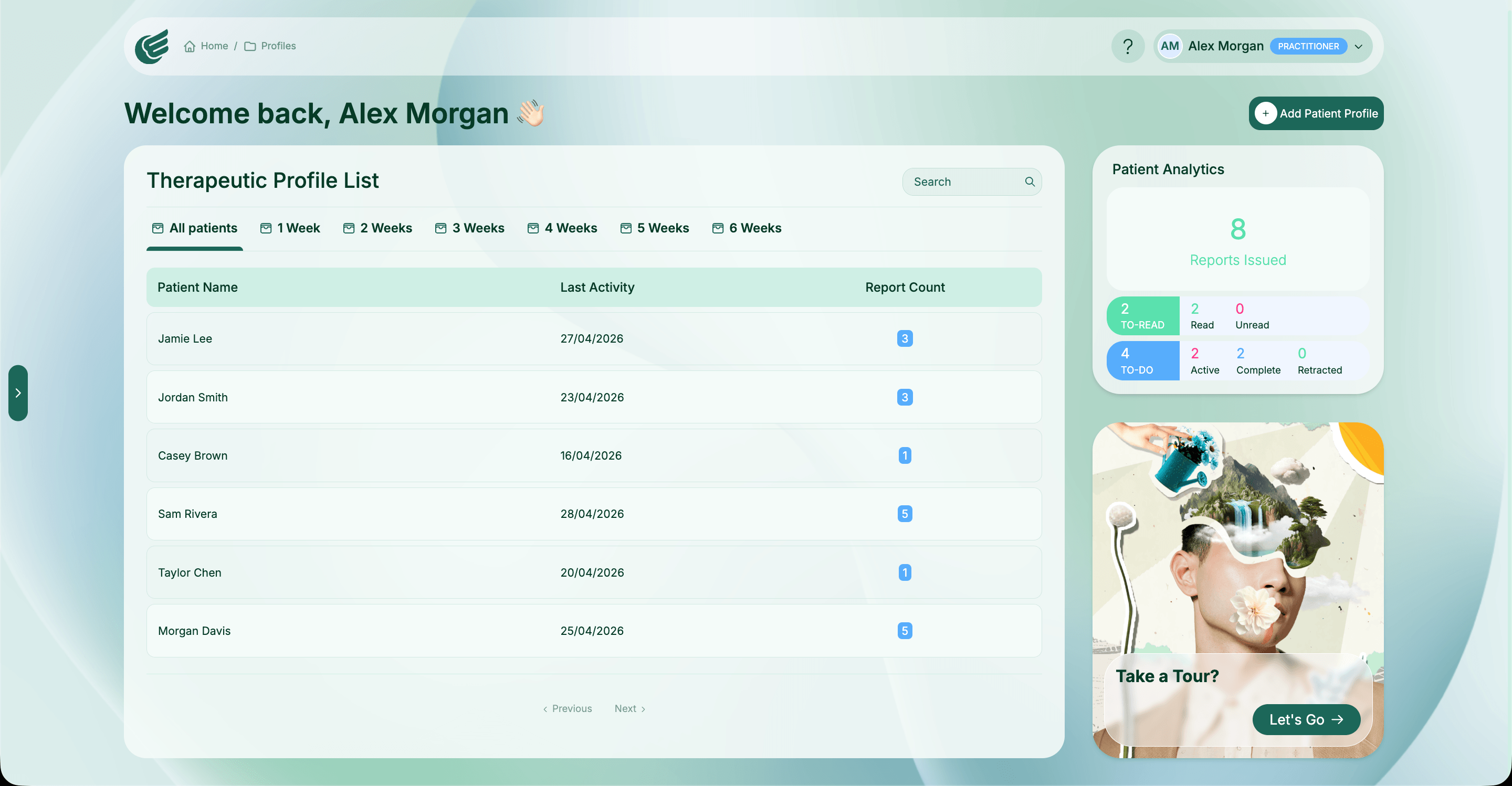Viewport: 1512px width, 786px height.
Task: Click the Read count in analytics
Action: coord(1202,316)
